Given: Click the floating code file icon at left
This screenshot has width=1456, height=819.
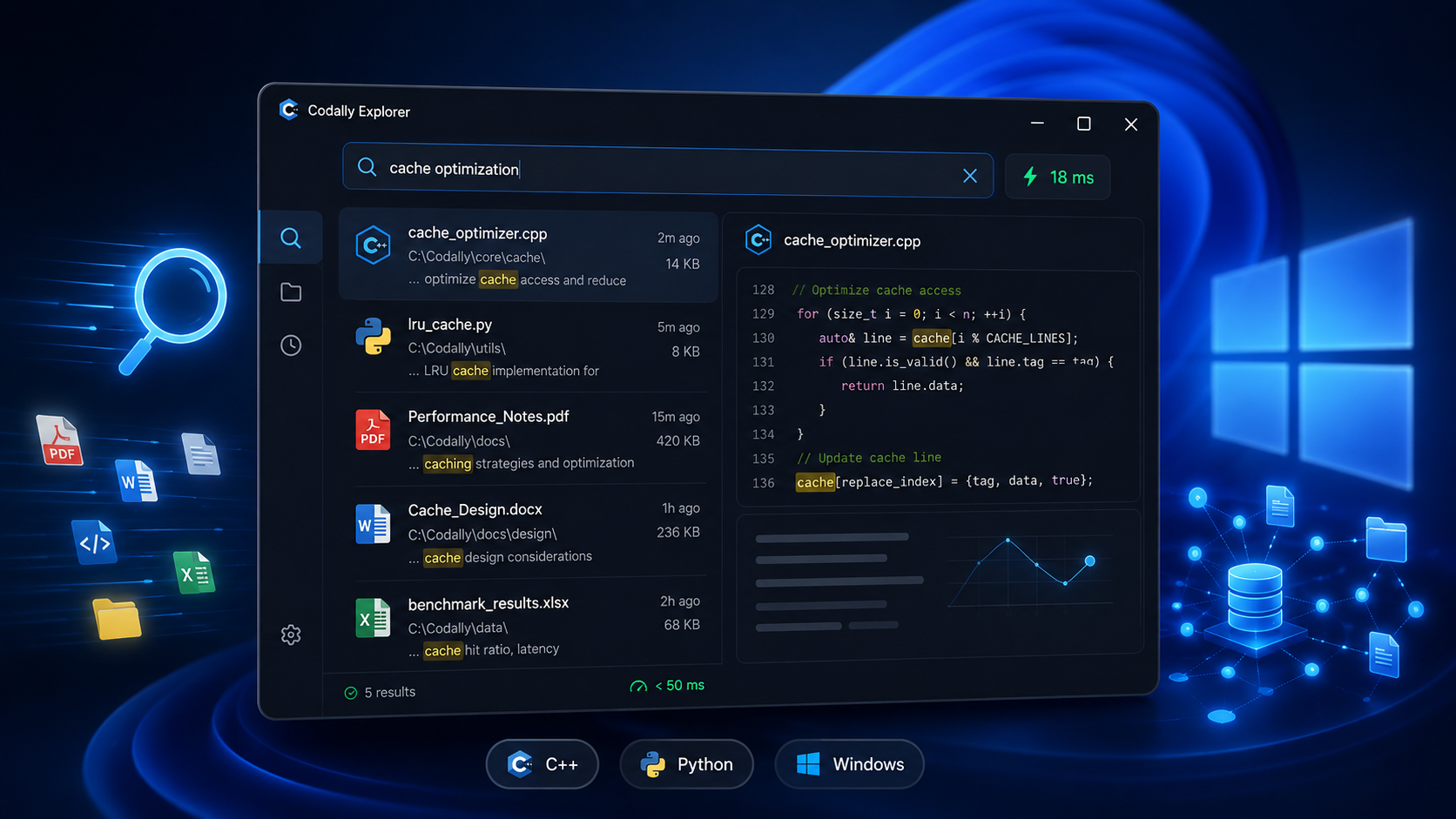Looking at the screenshot, I should pyautogui.click(x=95, y=542).
